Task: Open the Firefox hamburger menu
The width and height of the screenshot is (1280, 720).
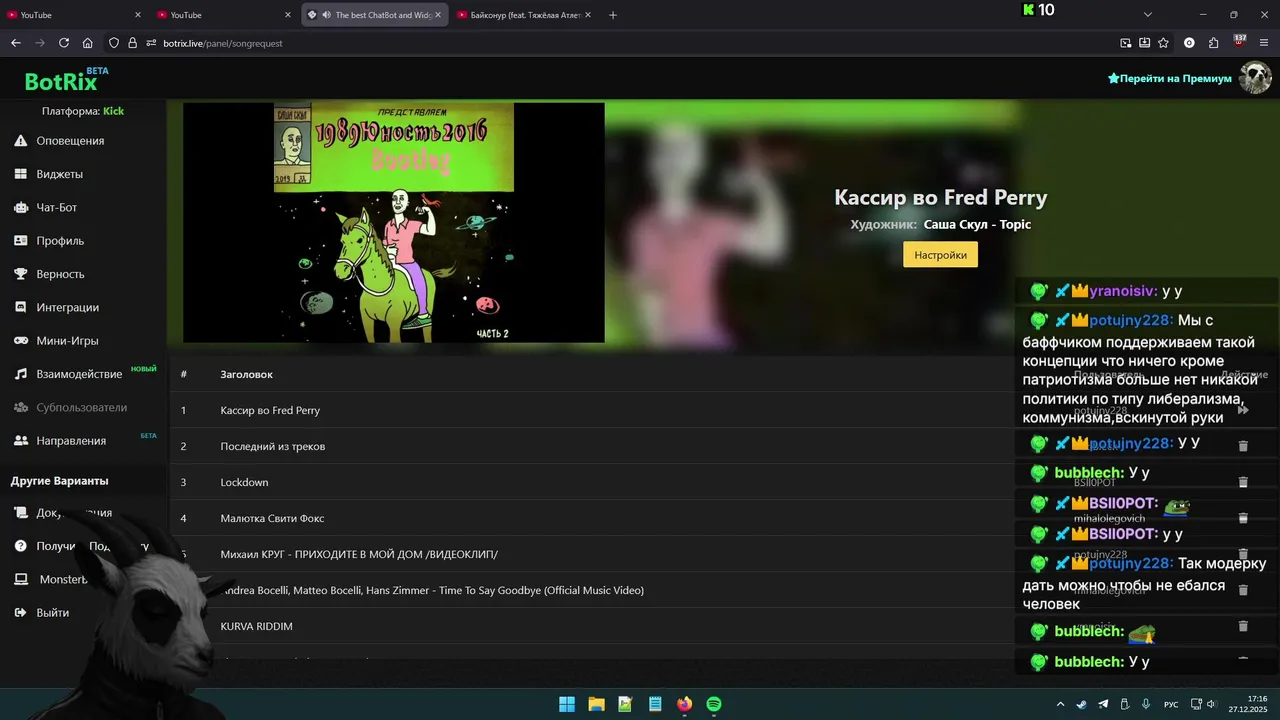Action: coord(1265,43)
